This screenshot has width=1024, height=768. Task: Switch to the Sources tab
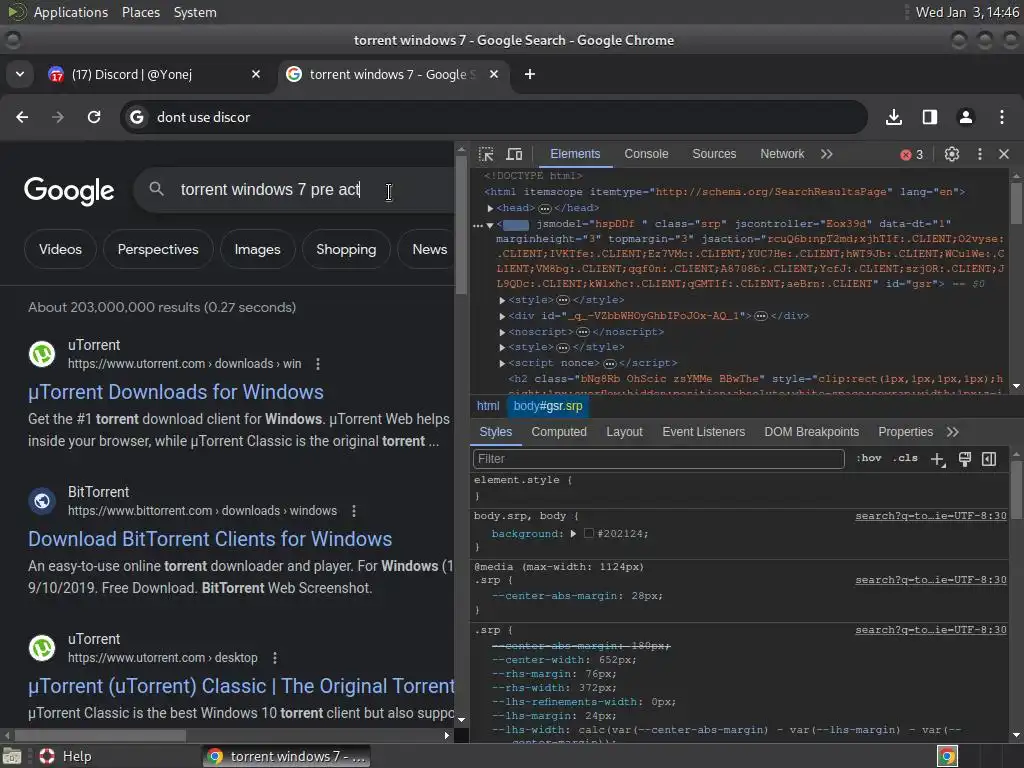click(x=714, y=154)
